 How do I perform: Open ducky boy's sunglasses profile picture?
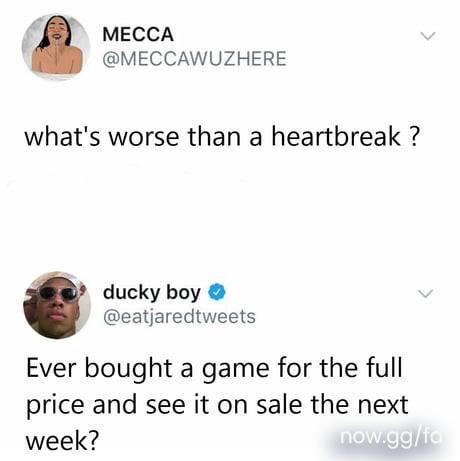click(x=57, y=305)
